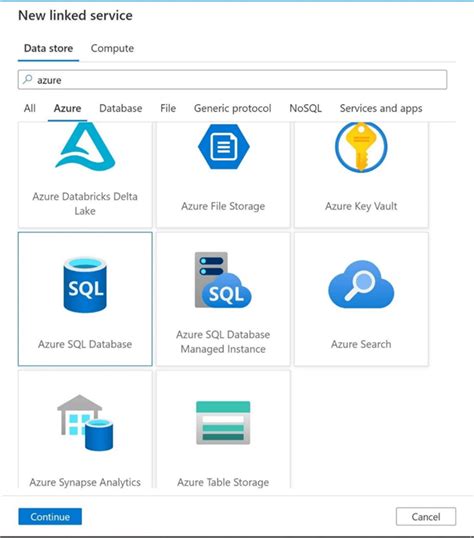Click the "Azure File Storage" label
Image resolution: width=474 pixels, height=538 pixels.
click(223, 206)
